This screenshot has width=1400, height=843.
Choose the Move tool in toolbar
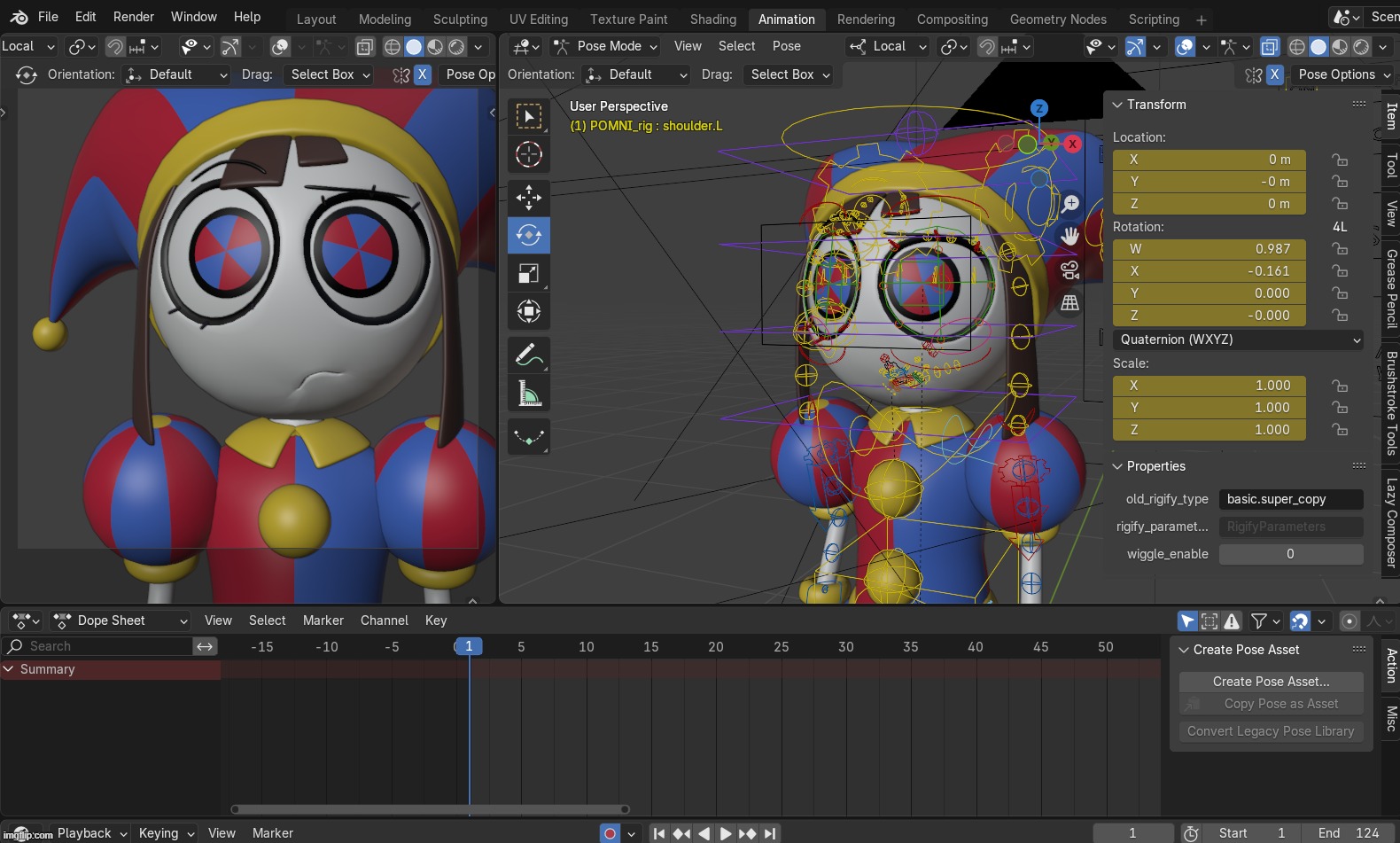pos(528,197)
